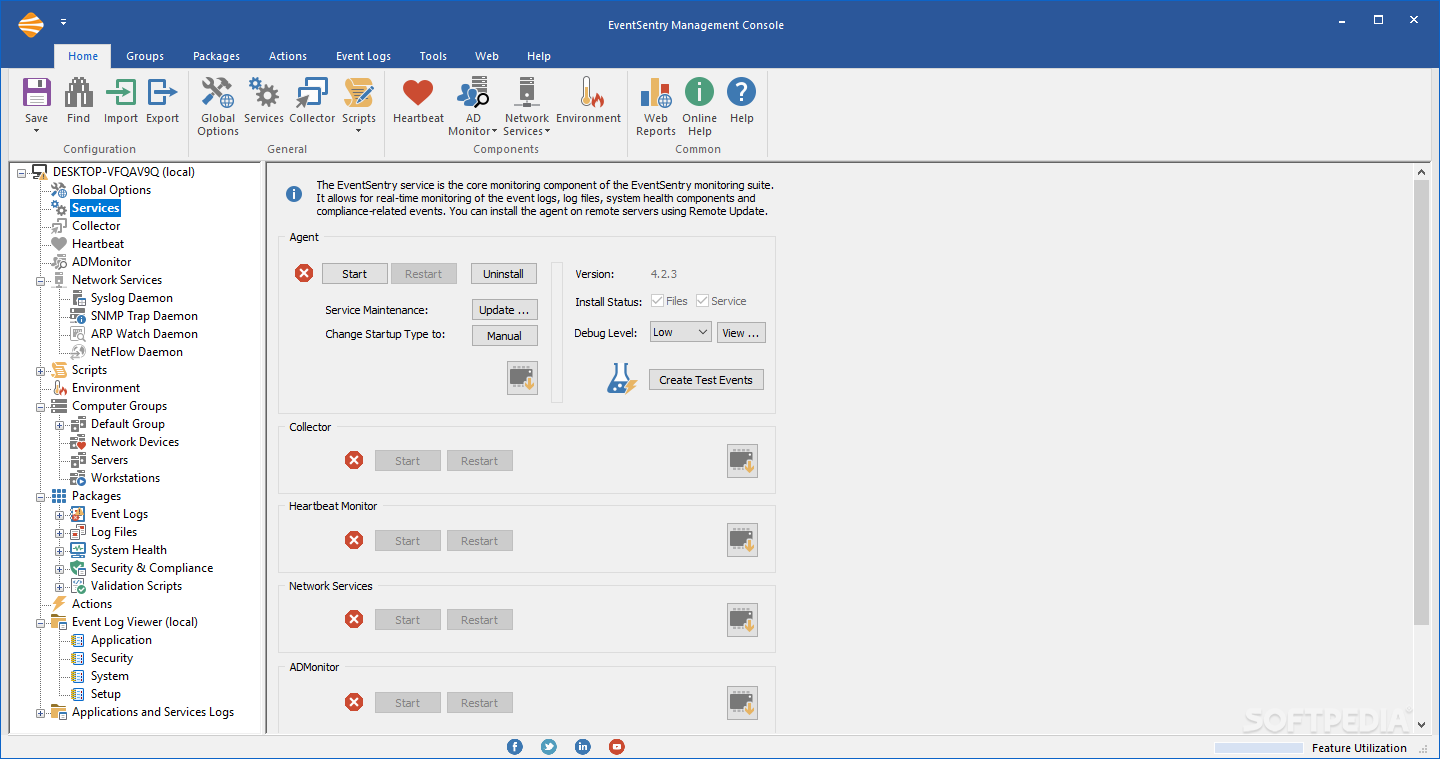Switch to the Event Logs ribbon tab
This screenshot has height=759, width=1440.
point(364,56)
